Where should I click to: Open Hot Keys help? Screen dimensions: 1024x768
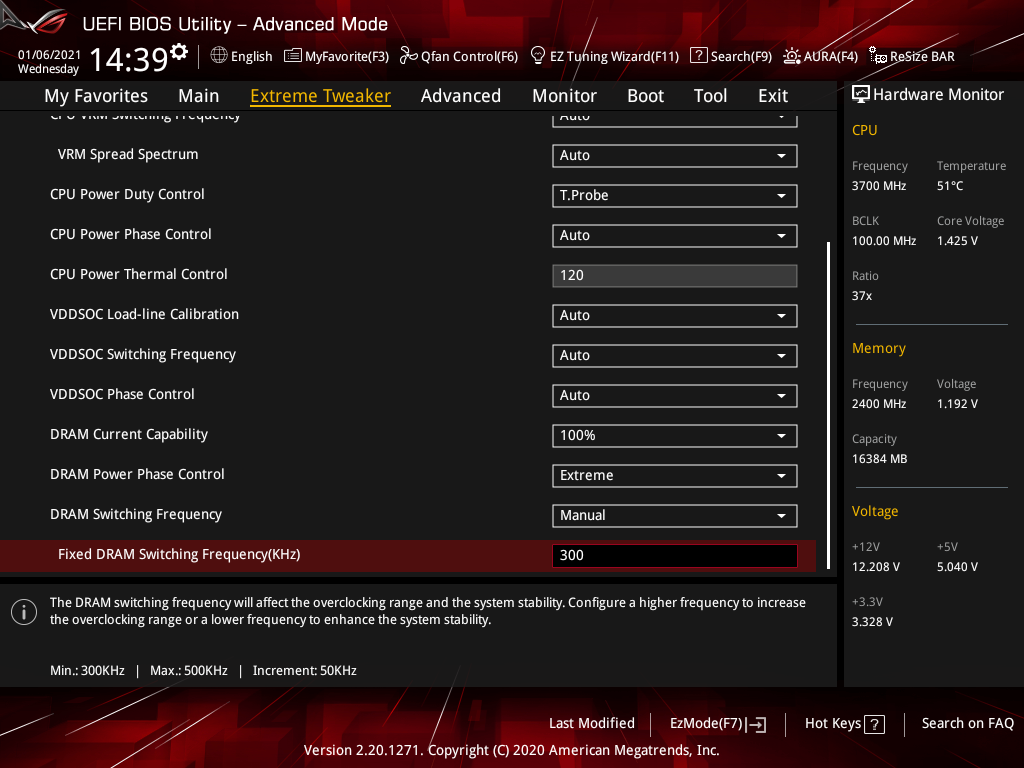(844, 724)
